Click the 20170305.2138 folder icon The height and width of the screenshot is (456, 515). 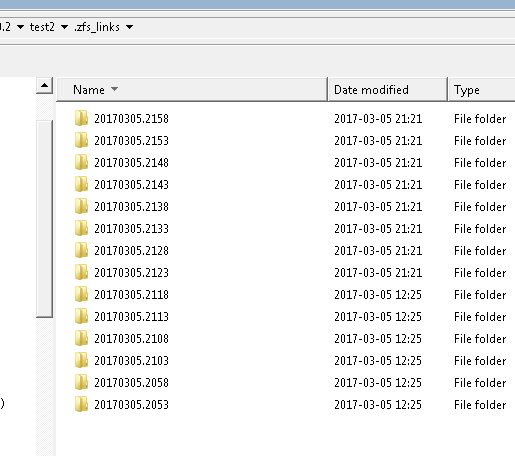[81, 206]
